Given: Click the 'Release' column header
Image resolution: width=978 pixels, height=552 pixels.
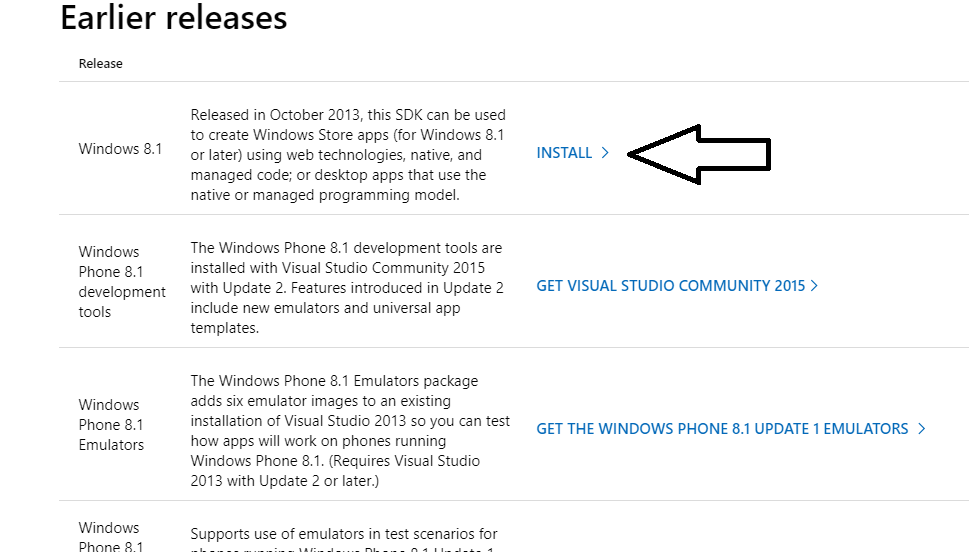Looking at the screenshot, I should tap(100, 64).
